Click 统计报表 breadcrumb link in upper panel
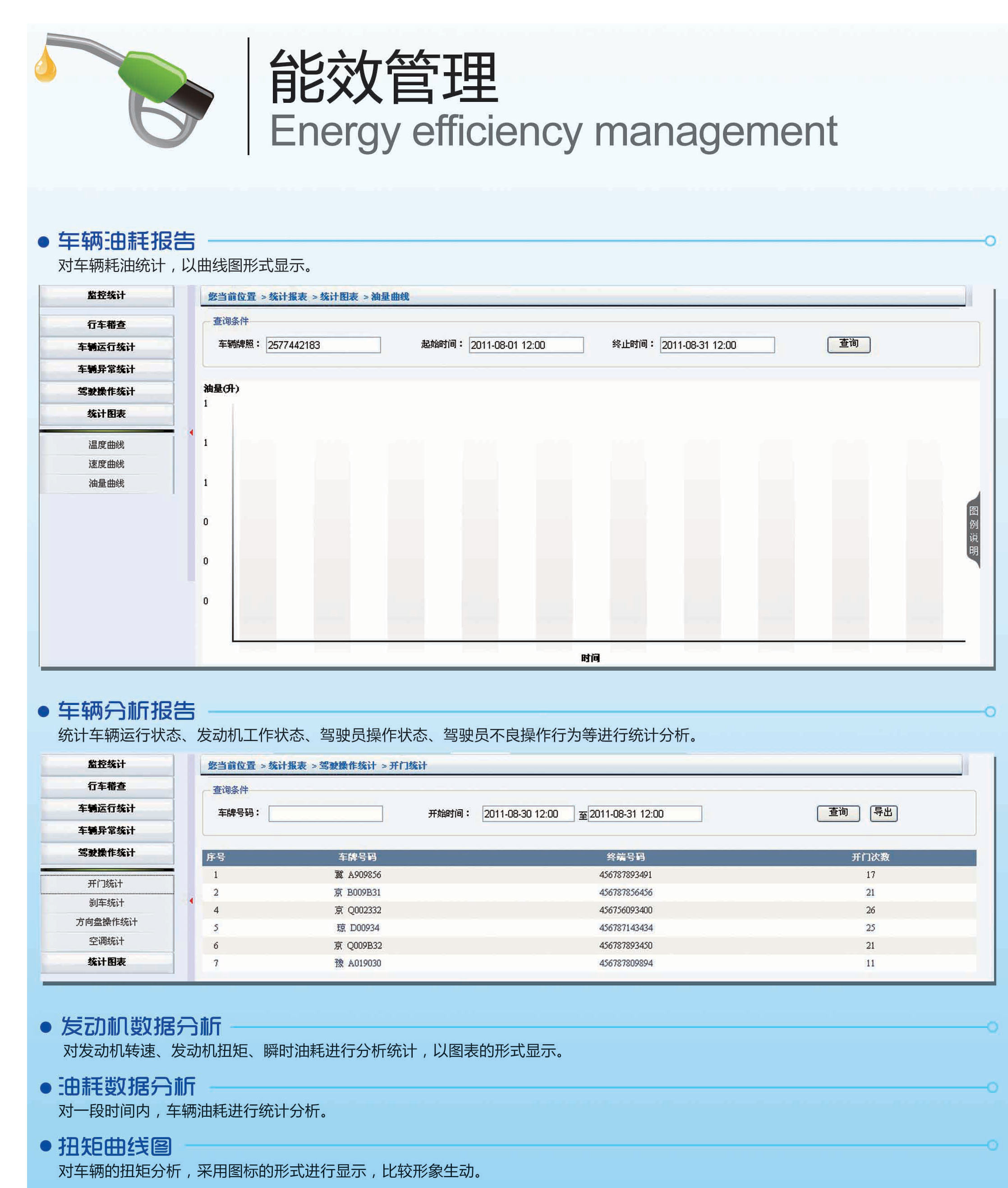 click(x=287, y=297)
